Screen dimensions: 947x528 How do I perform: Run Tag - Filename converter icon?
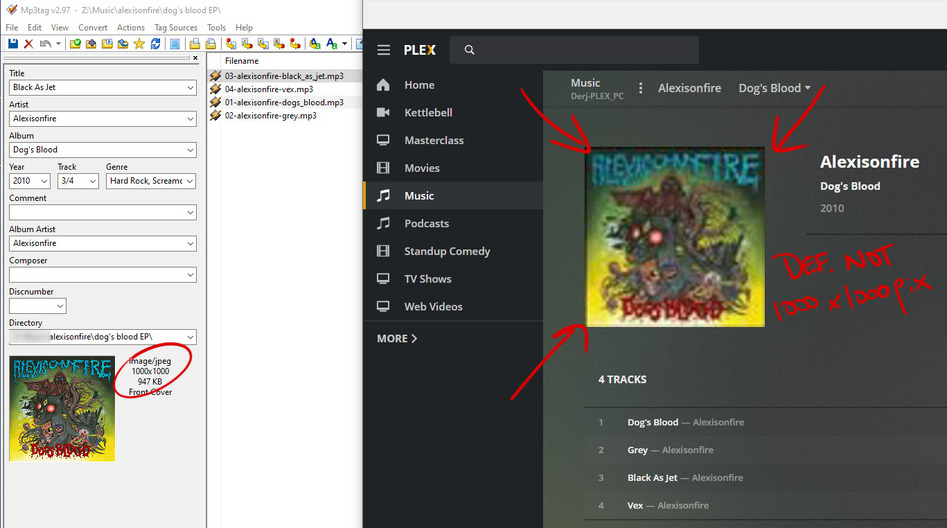tap(231, 43)
